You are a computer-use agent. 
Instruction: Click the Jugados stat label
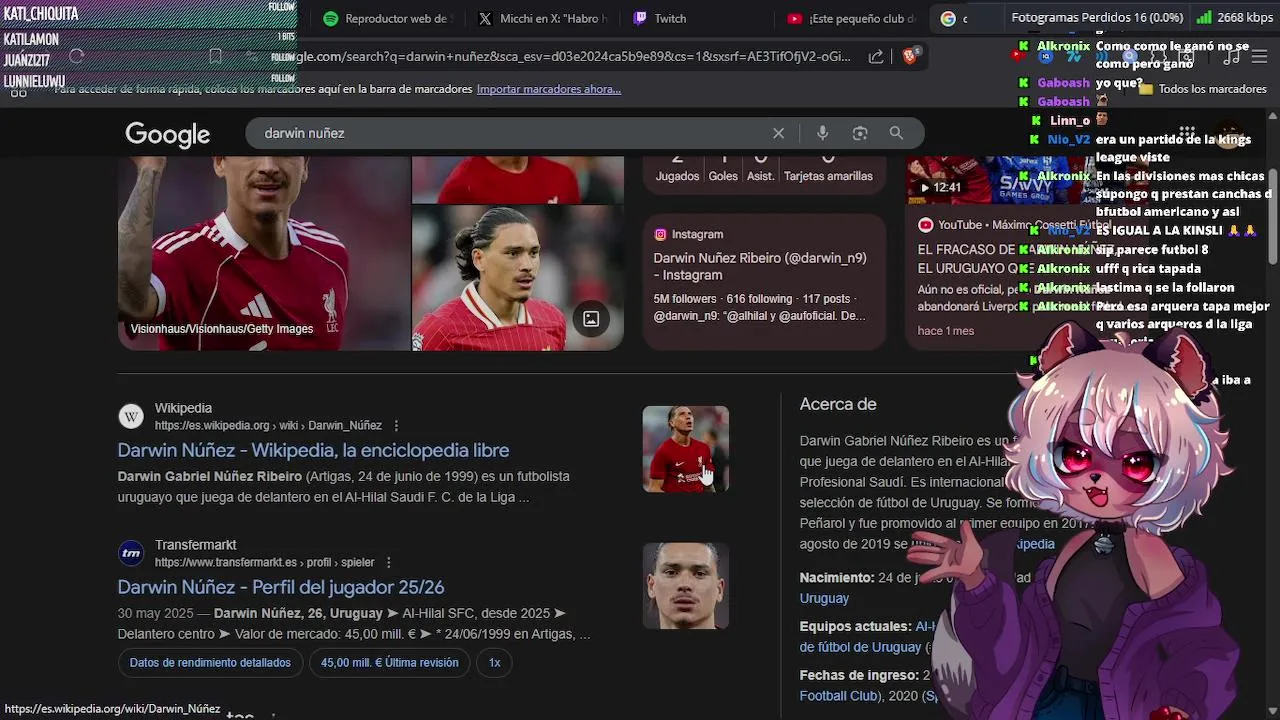pyautogui.click(x=677, y=176)
